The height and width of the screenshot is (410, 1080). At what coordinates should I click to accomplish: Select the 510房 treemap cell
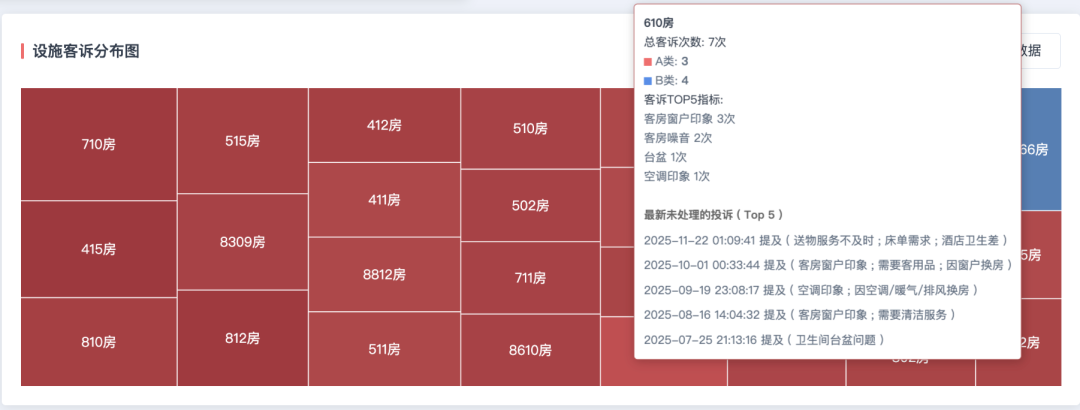(530, 128)
